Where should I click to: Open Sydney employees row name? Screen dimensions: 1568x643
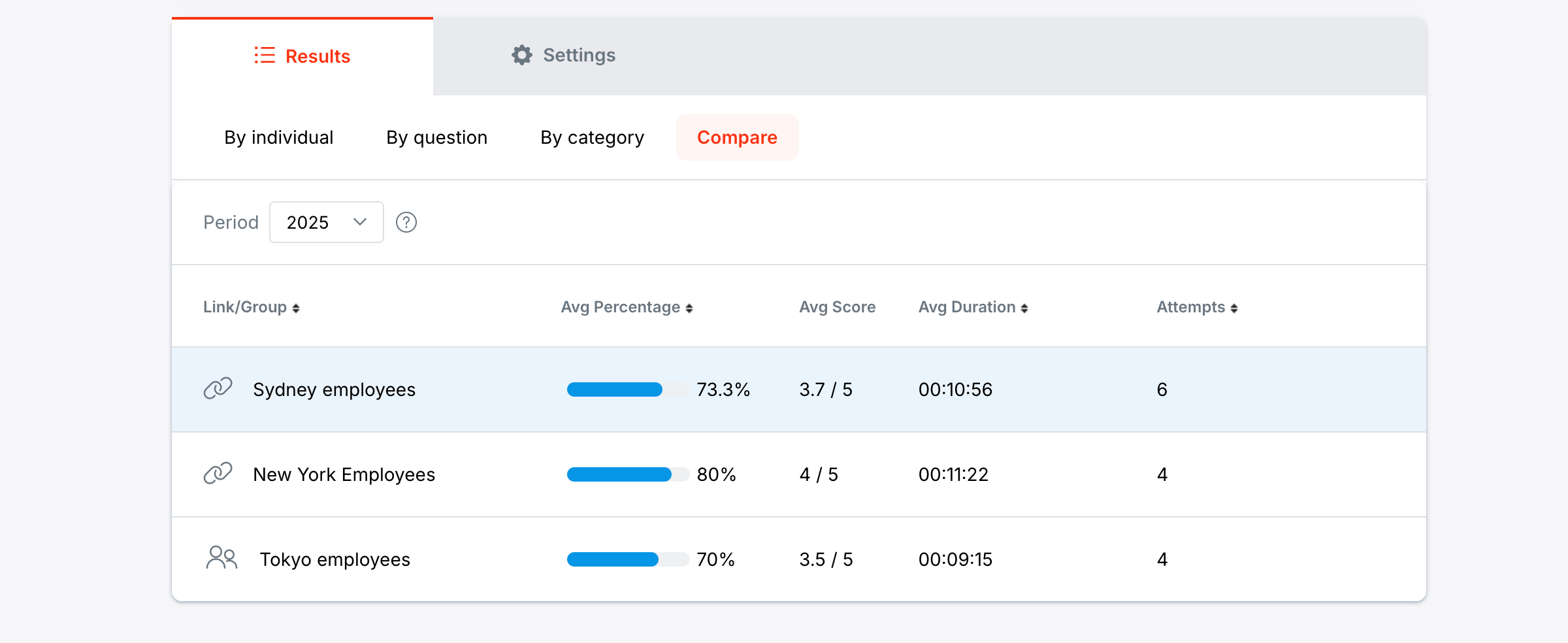334,390
